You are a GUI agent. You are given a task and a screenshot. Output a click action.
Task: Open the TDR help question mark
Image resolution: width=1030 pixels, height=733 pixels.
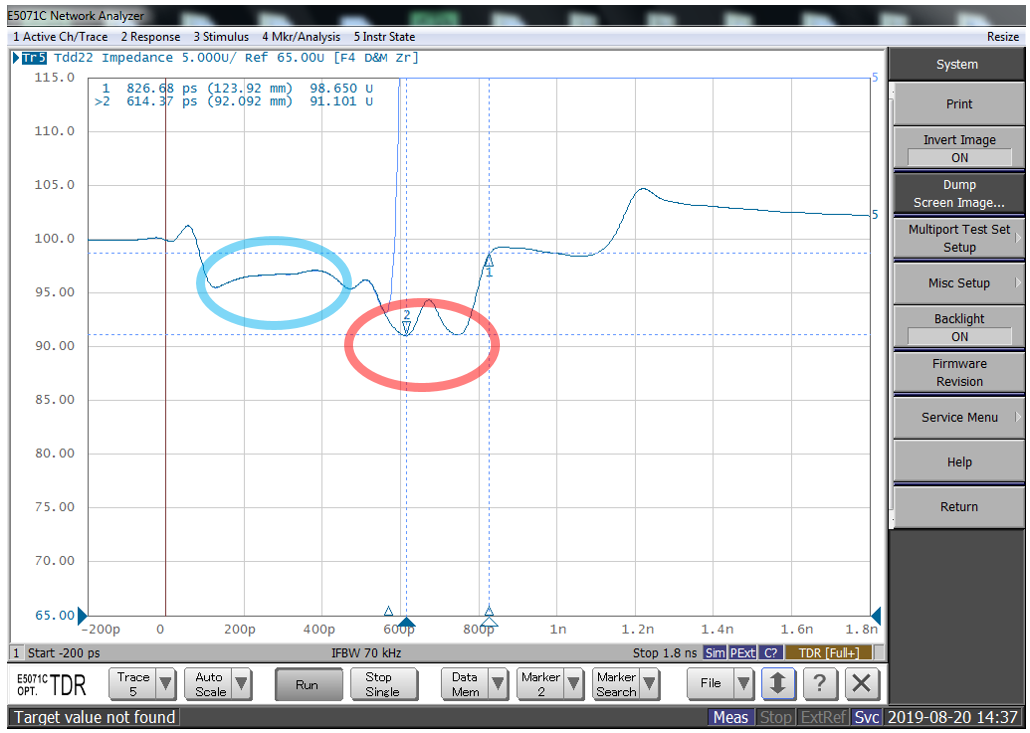point(820,684)
